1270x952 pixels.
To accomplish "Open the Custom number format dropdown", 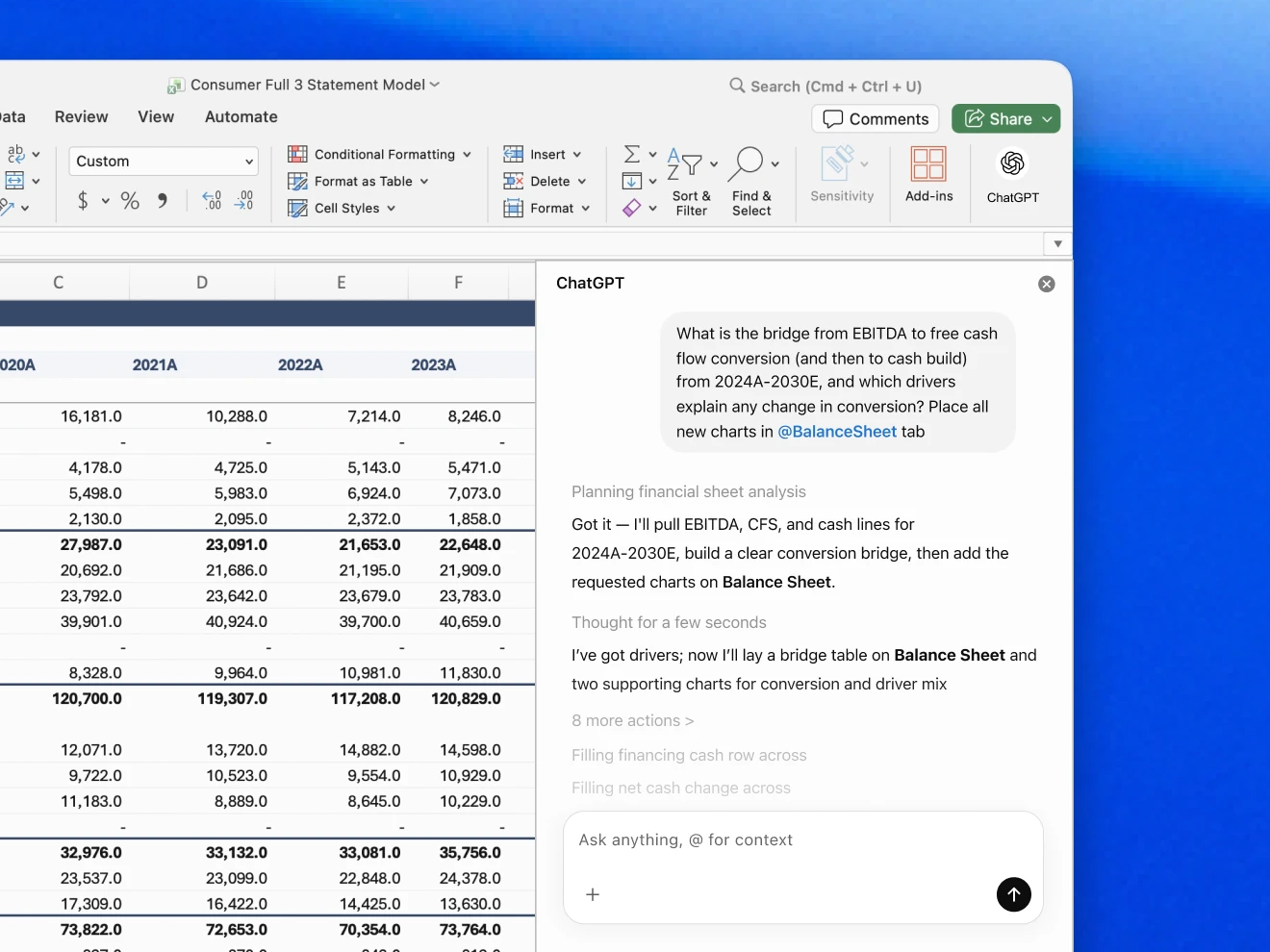I will 163,161.
